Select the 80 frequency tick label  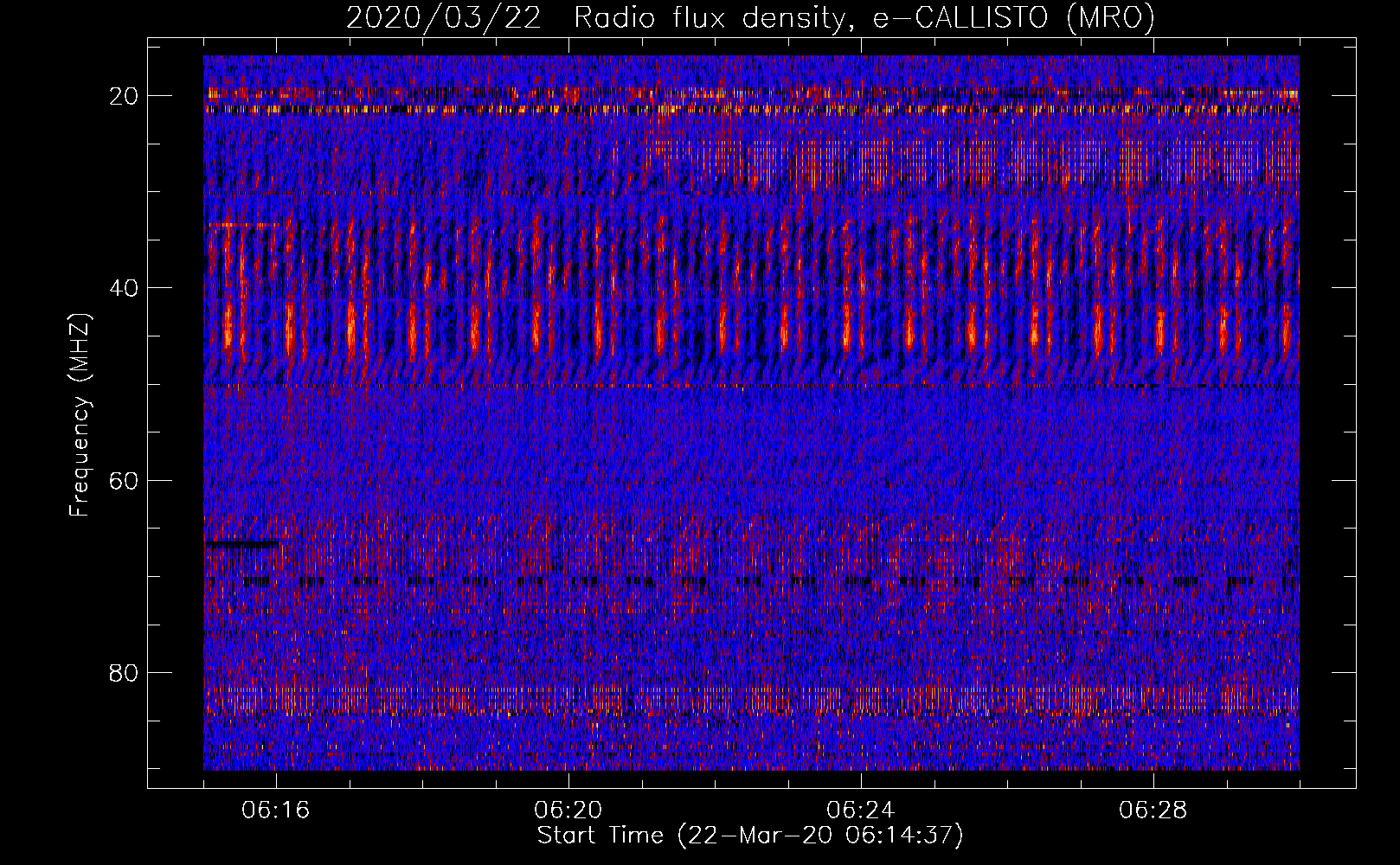point(125,673)
